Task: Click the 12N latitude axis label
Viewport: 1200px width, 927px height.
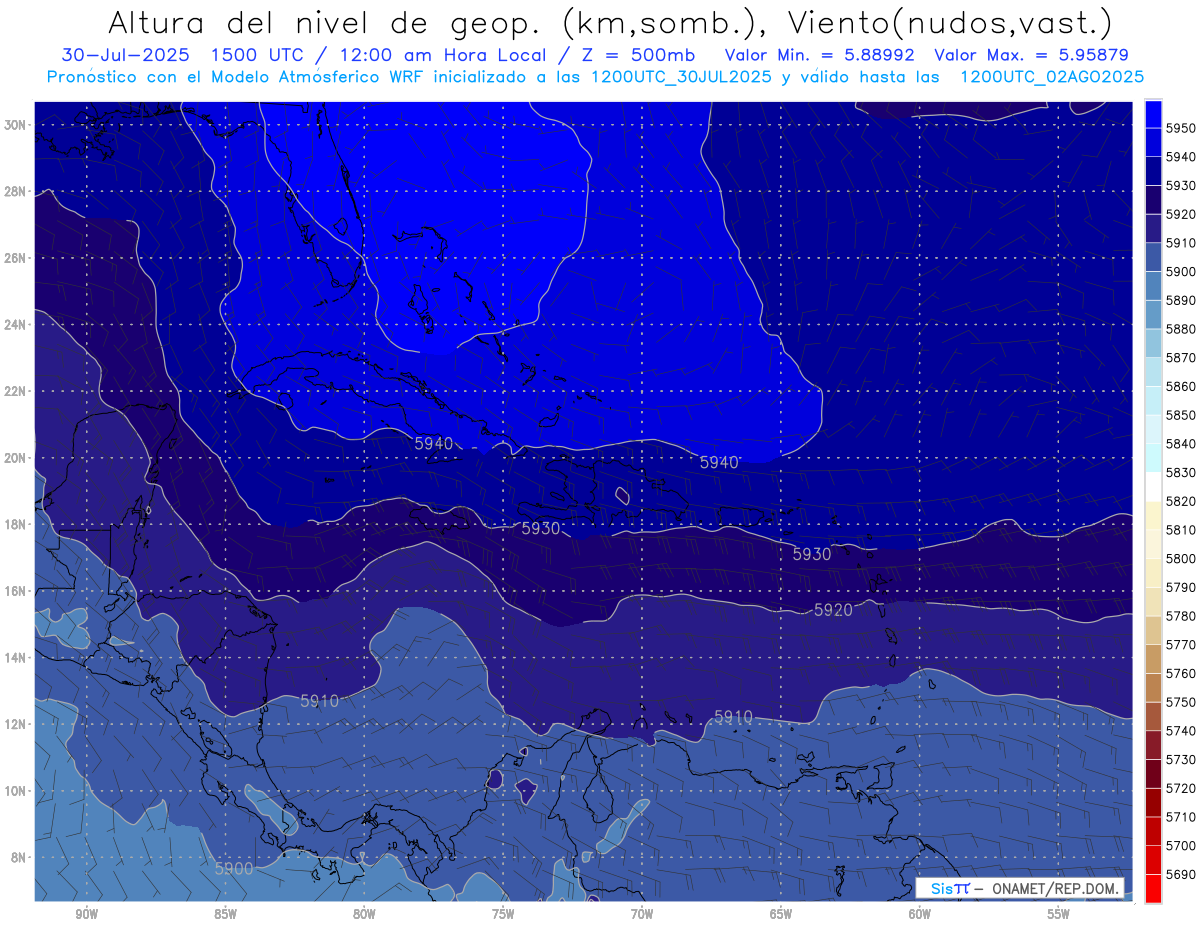Action: (x=15, y=724)
